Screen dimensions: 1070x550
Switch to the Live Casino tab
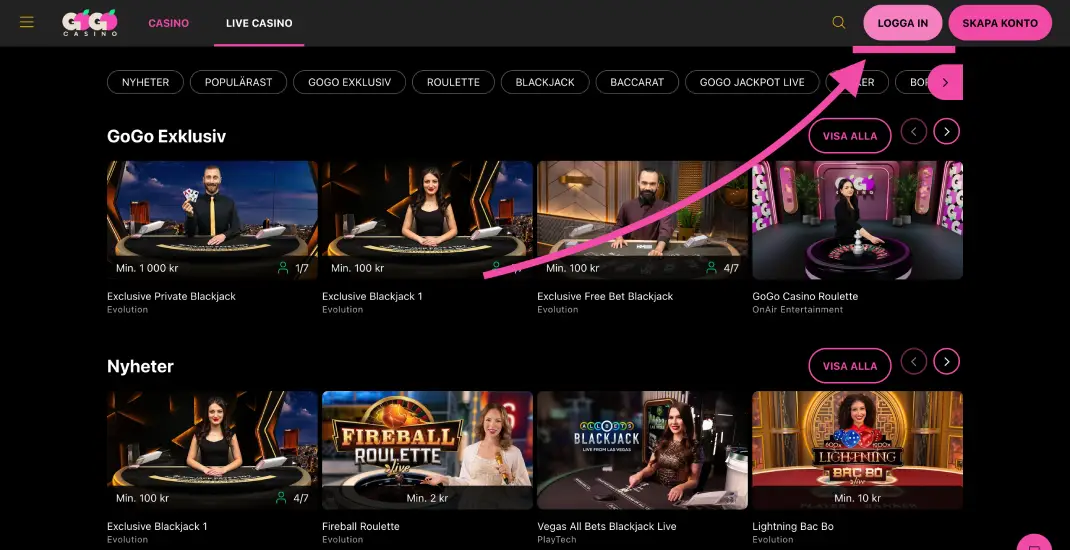(x=259, y=23)
